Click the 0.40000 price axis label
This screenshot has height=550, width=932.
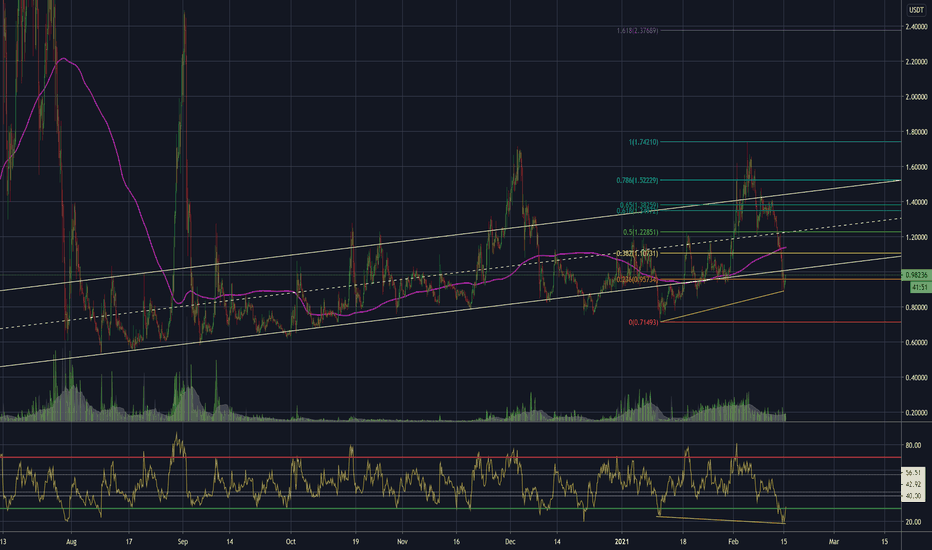[916, 378]
